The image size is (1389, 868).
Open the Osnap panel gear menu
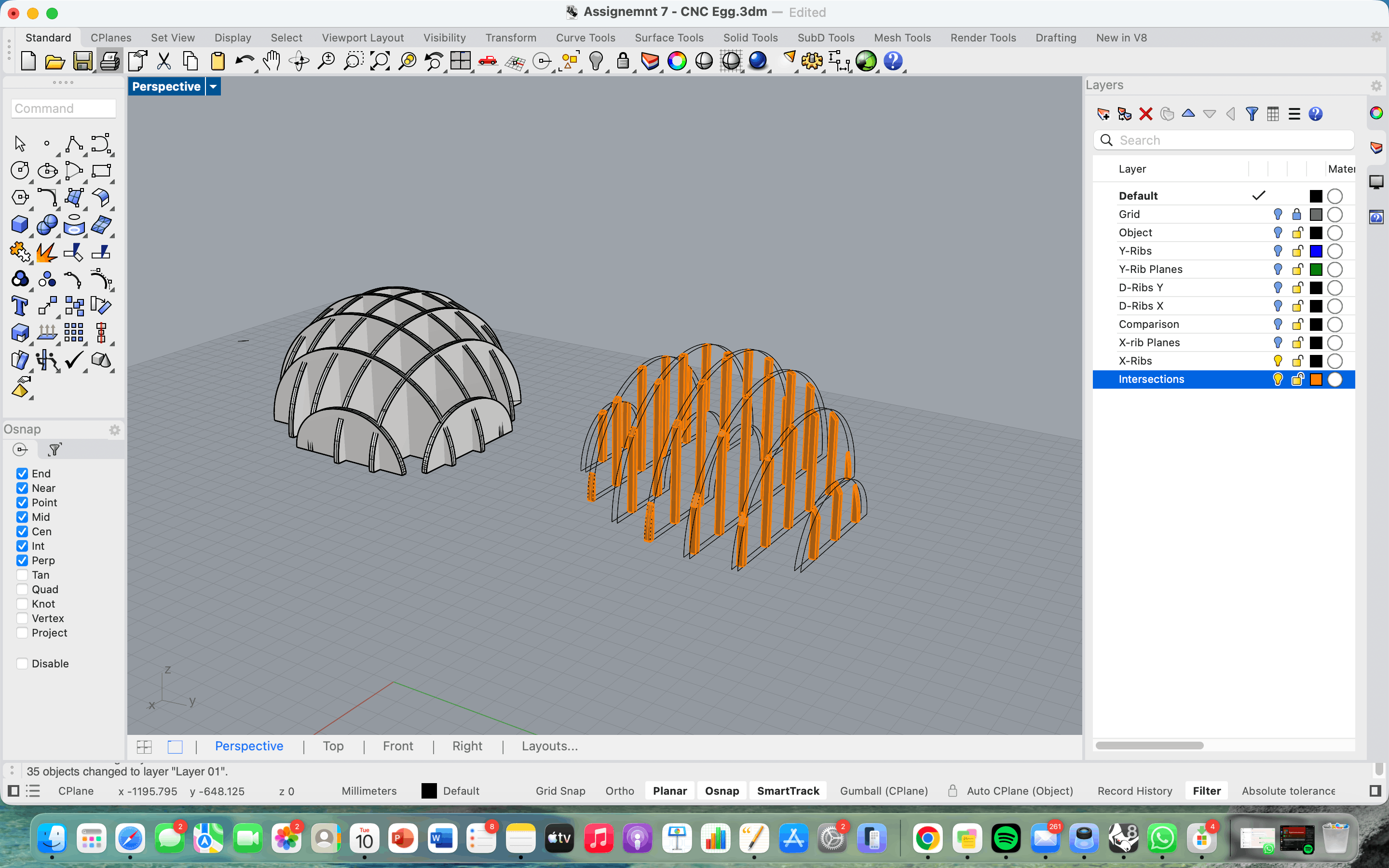pyautogui.click(x=115, y=430)
